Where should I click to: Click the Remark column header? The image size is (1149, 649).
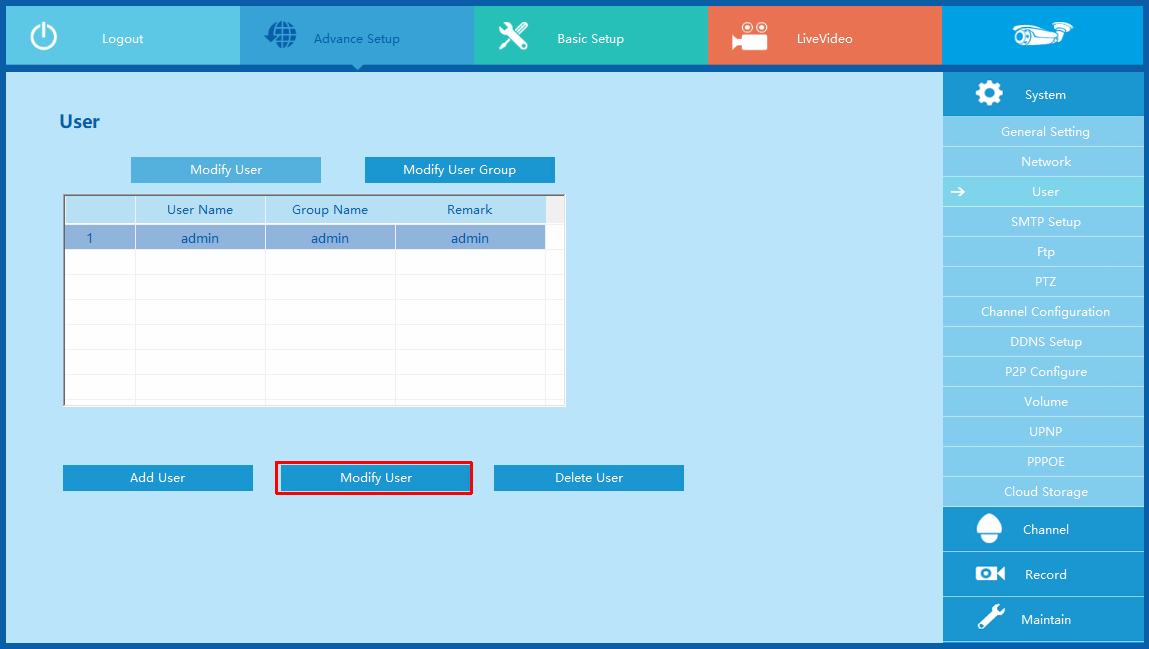[x=470, y=209]
